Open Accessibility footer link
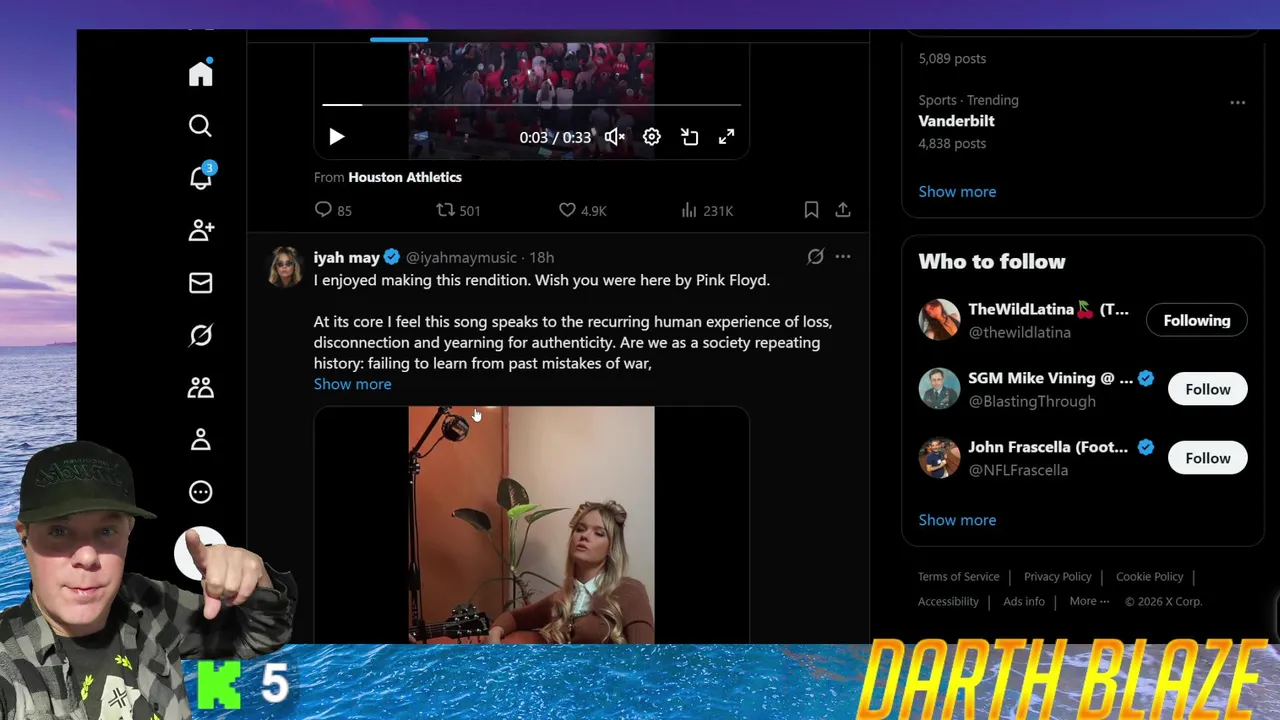The height and width of the screenshot is (720, 1280). pos(948,601)
